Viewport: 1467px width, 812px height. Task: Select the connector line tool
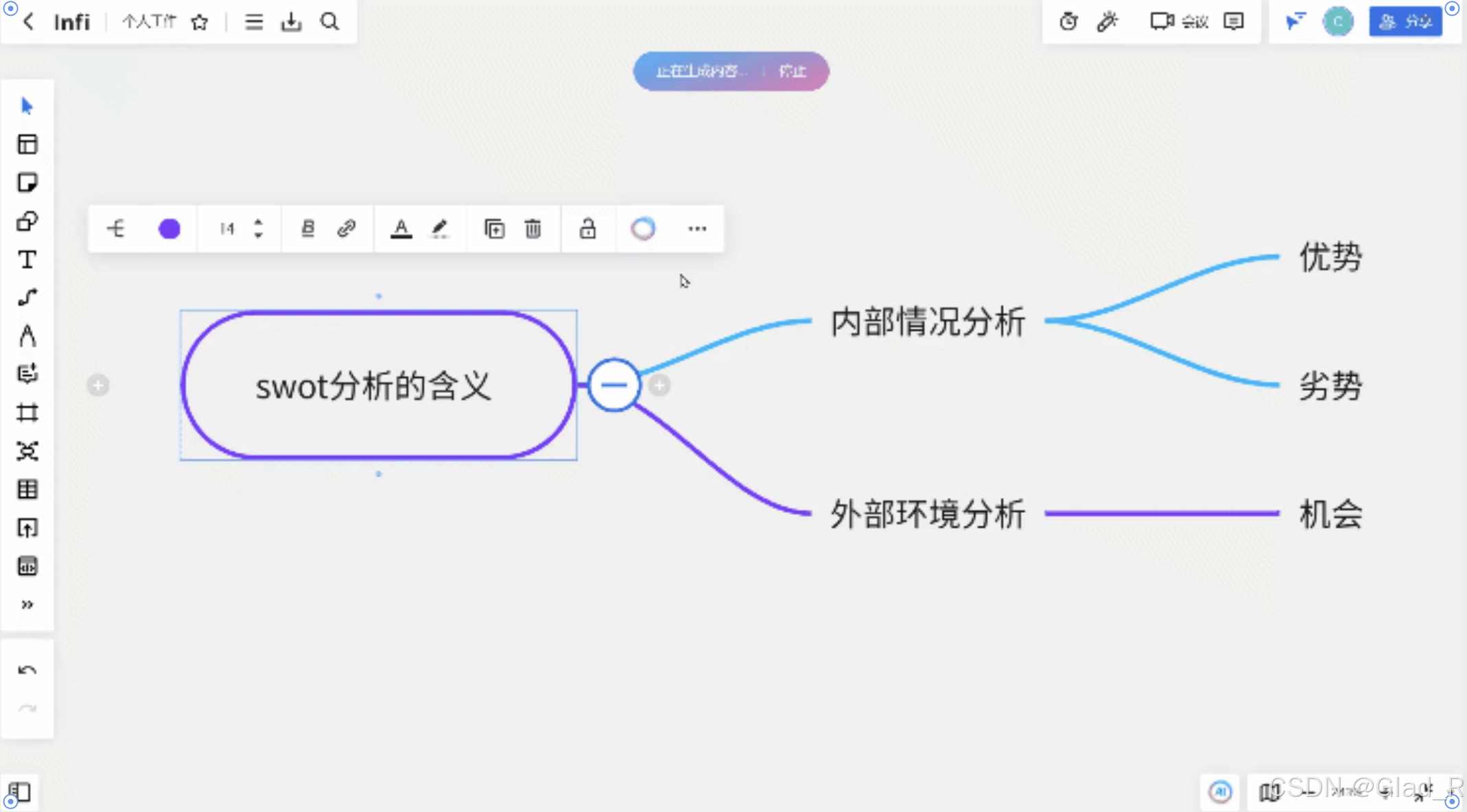27,298
